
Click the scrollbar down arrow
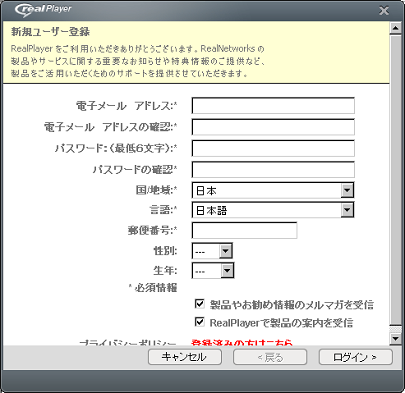(396, 339)
